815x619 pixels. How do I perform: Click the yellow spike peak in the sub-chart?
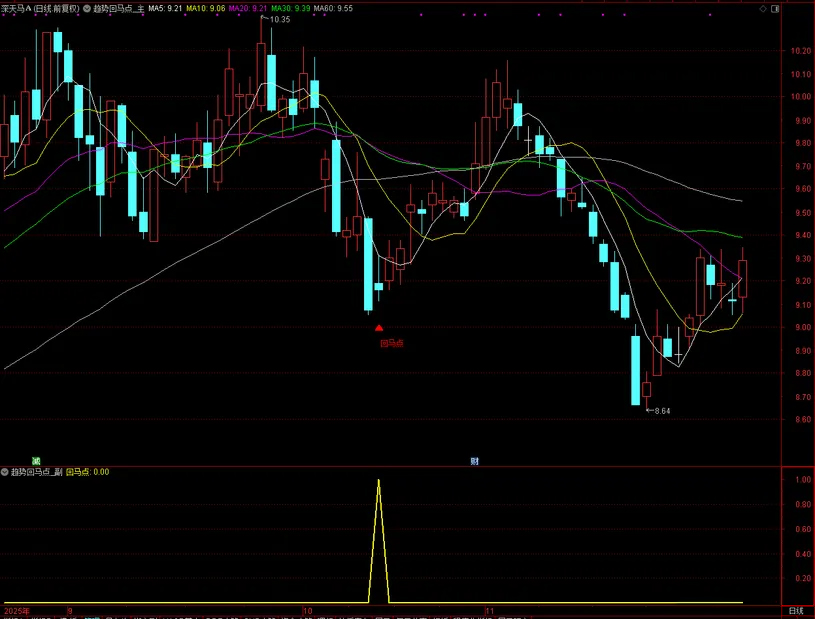pyautogui.click(x=378, y=481)
